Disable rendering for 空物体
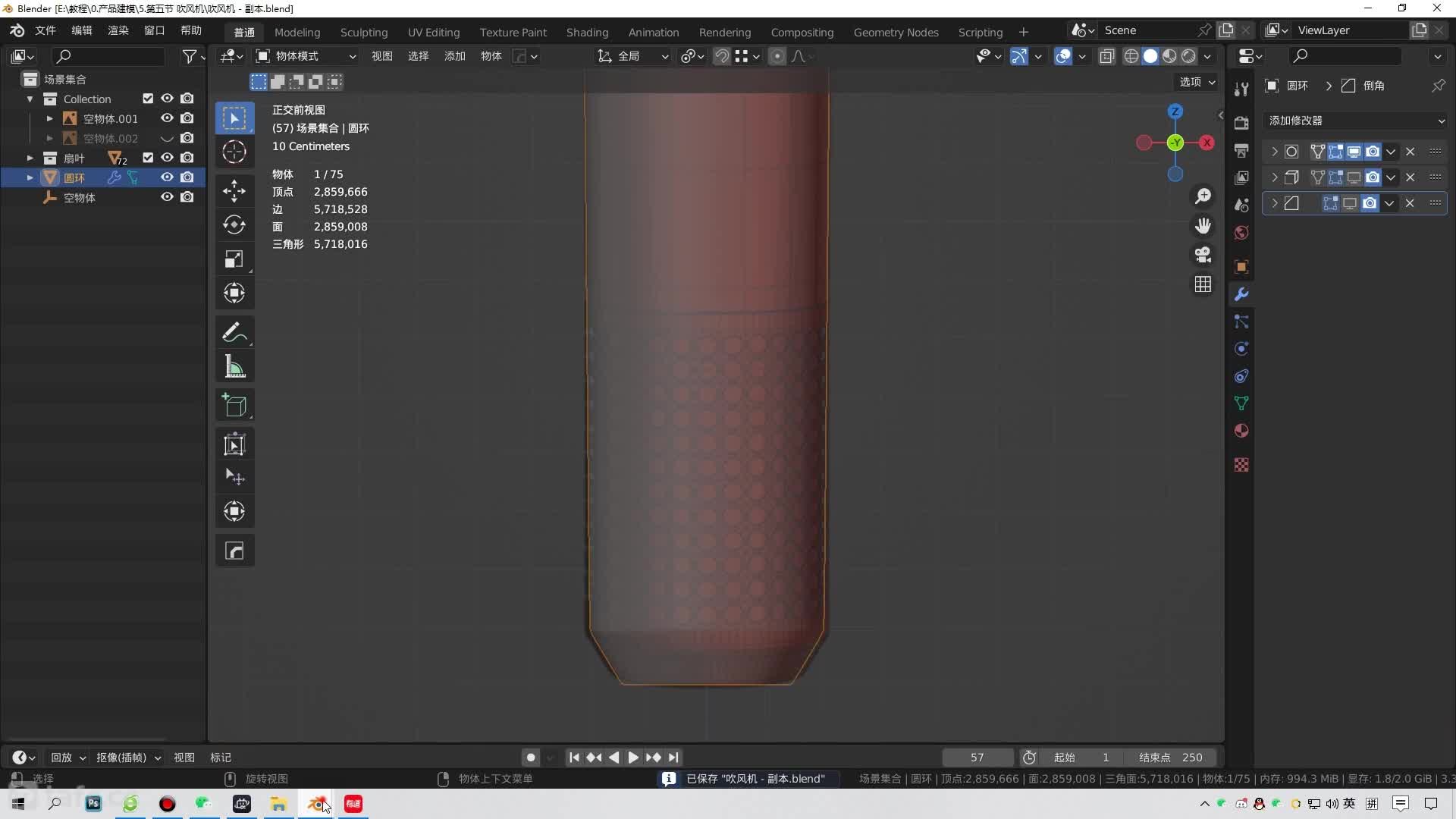The height and width of the screenshot is (819, 1456). tap(187, 197)
